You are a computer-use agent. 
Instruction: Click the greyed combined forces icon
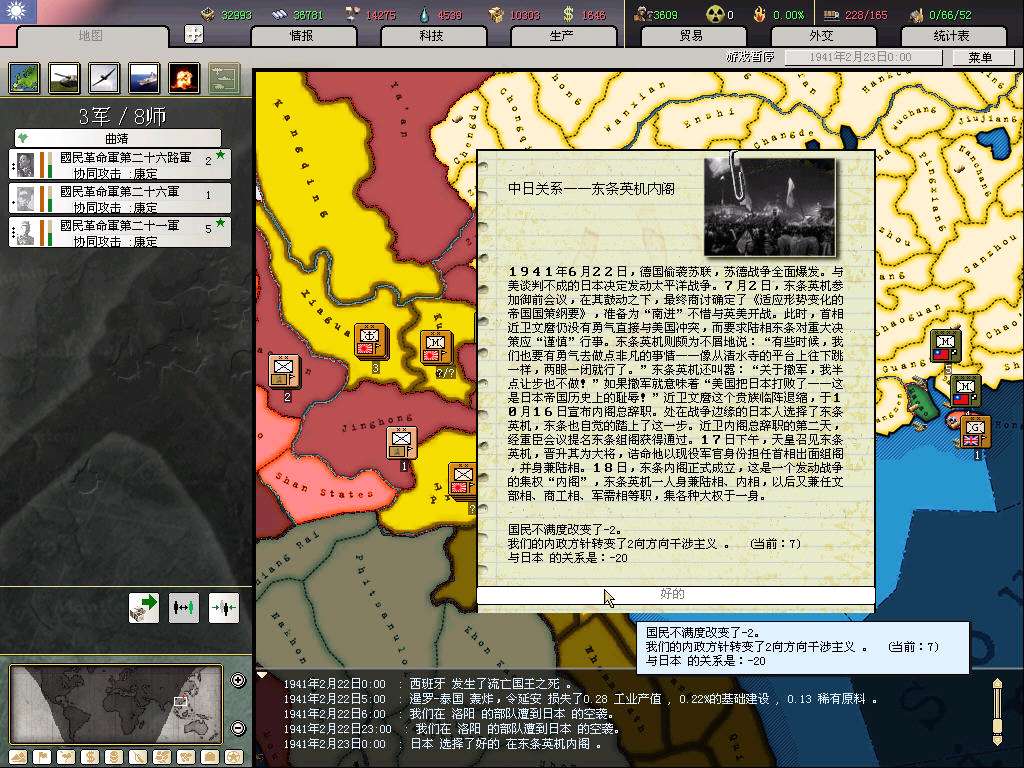tap(224, 78)
